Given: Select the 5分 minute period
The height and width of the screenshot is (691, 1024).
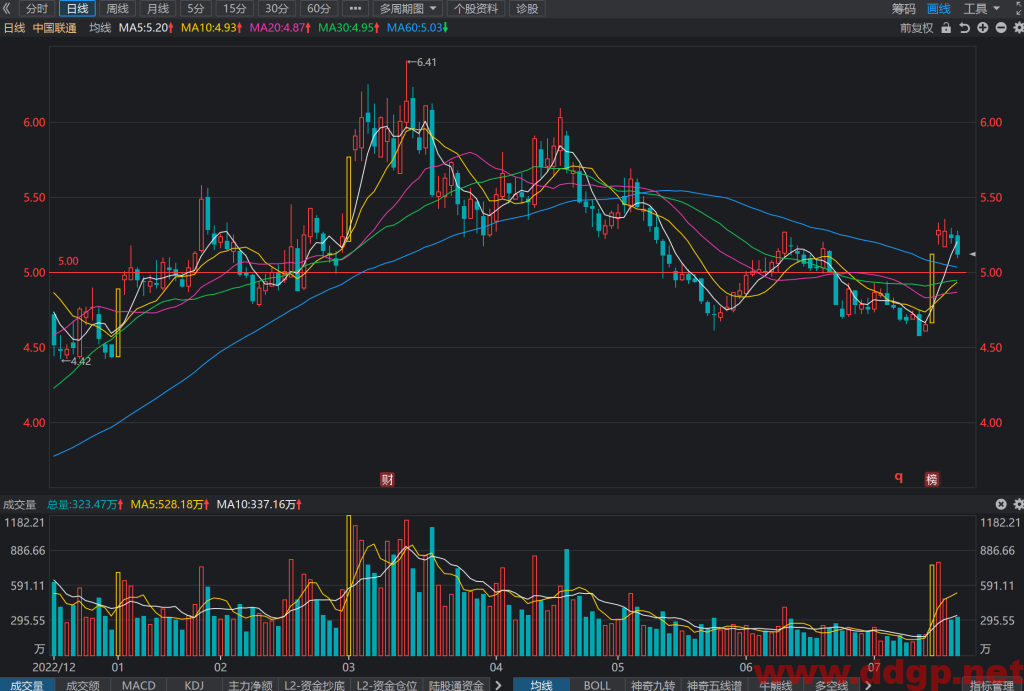Looking at the screenshot, I should coord(196,8).
